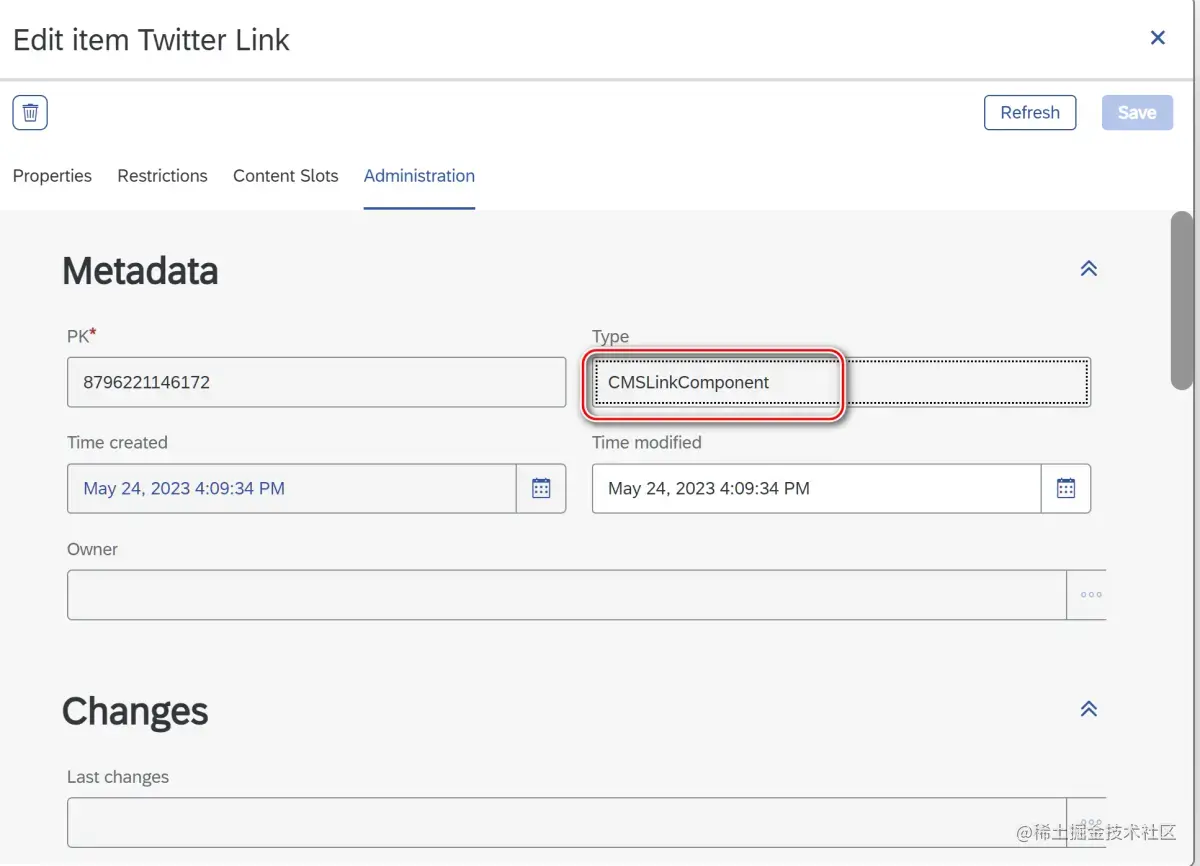Click the Time modified date field
The image size is (1200, 866).
coord(816,489)
